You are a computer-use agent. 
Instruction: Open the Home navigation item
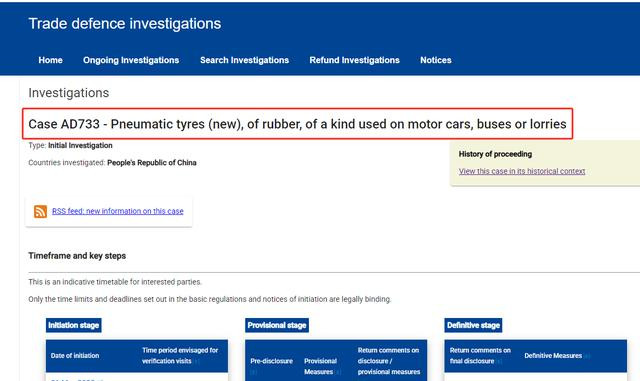pyautogui.click(x=51, y=60)
